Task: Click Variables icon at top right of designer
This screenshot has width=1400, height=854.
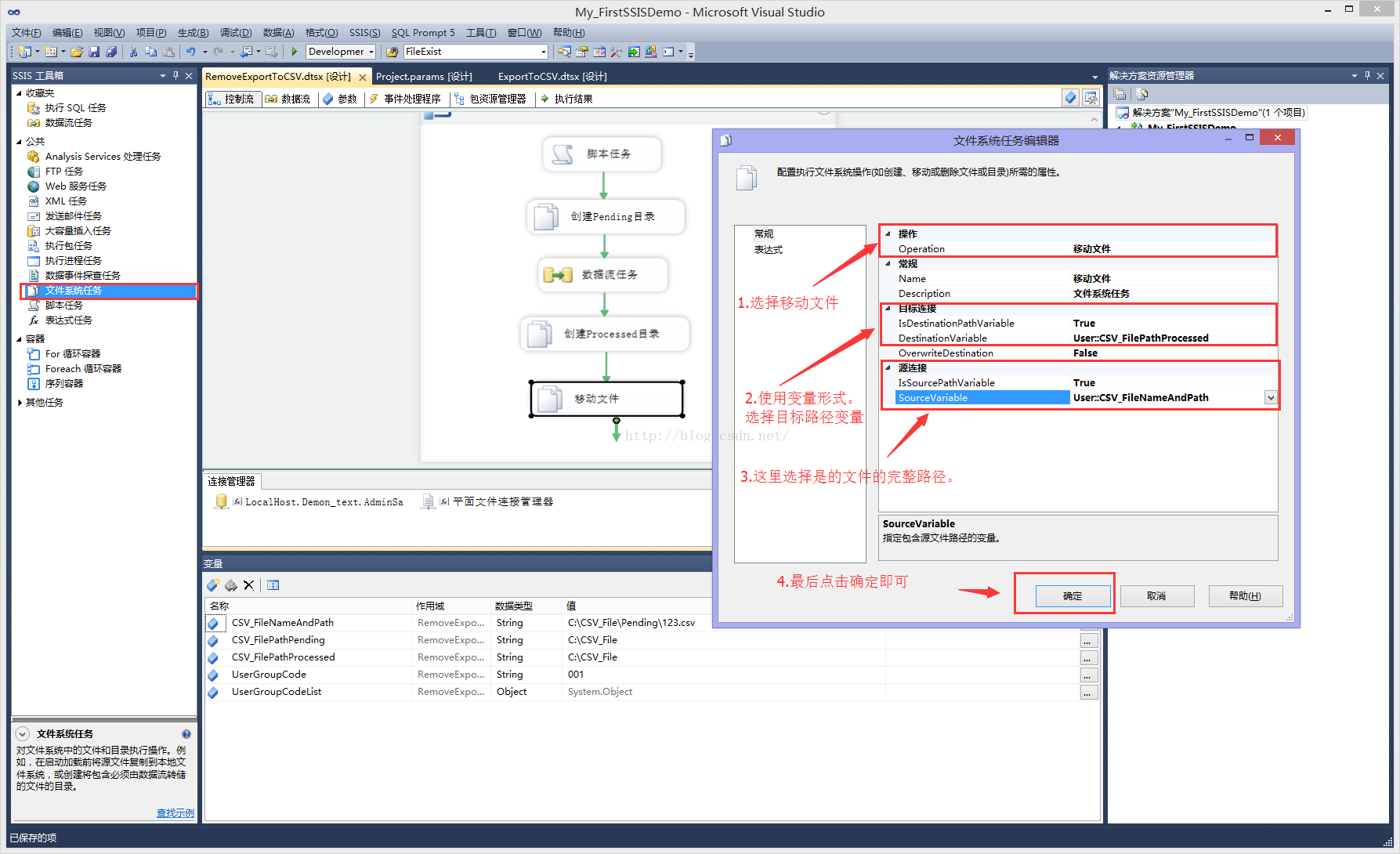Action: coord(1071,98)
